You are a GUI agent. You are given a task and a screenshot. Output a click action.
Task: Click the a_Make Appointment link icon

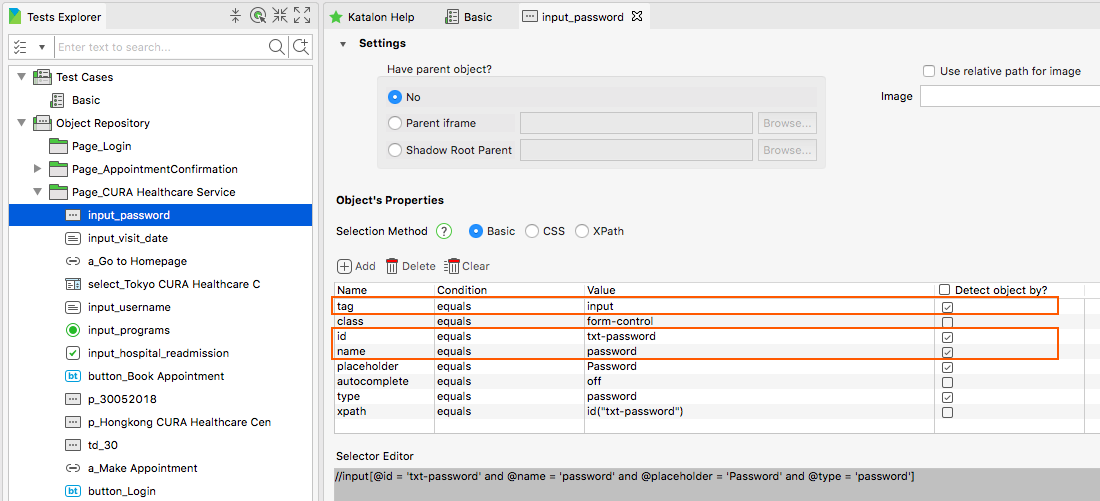coord(73,468)
